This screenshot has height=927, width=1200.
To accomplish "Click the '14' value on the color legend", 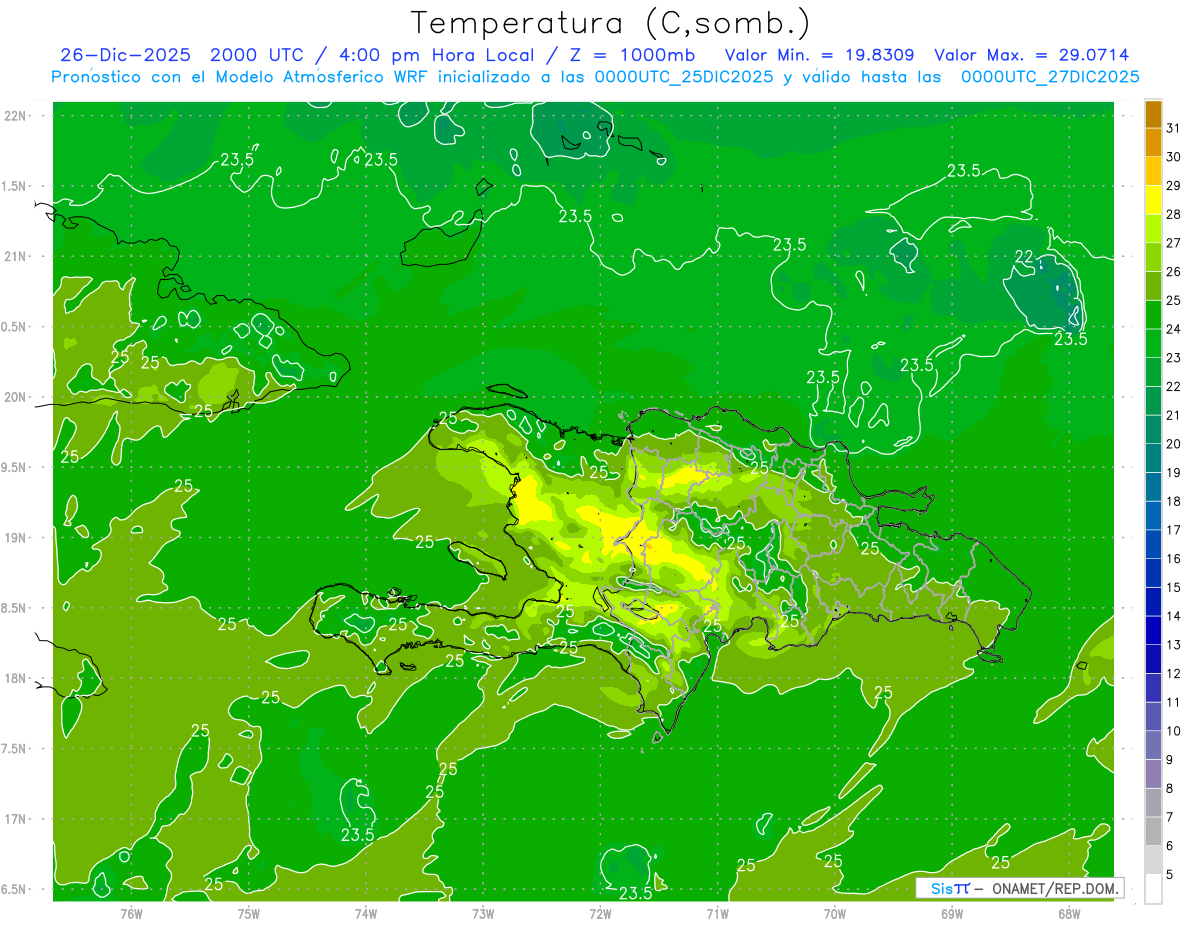I will click(1174, 616).
